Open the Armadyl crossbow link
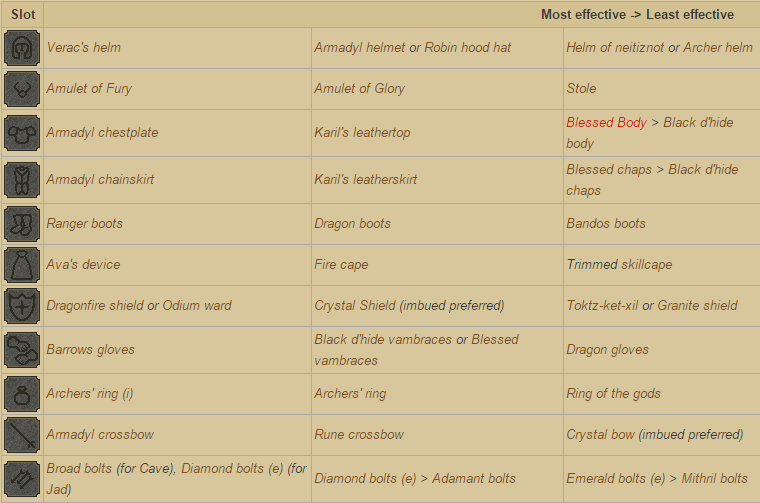 (100, 435)
